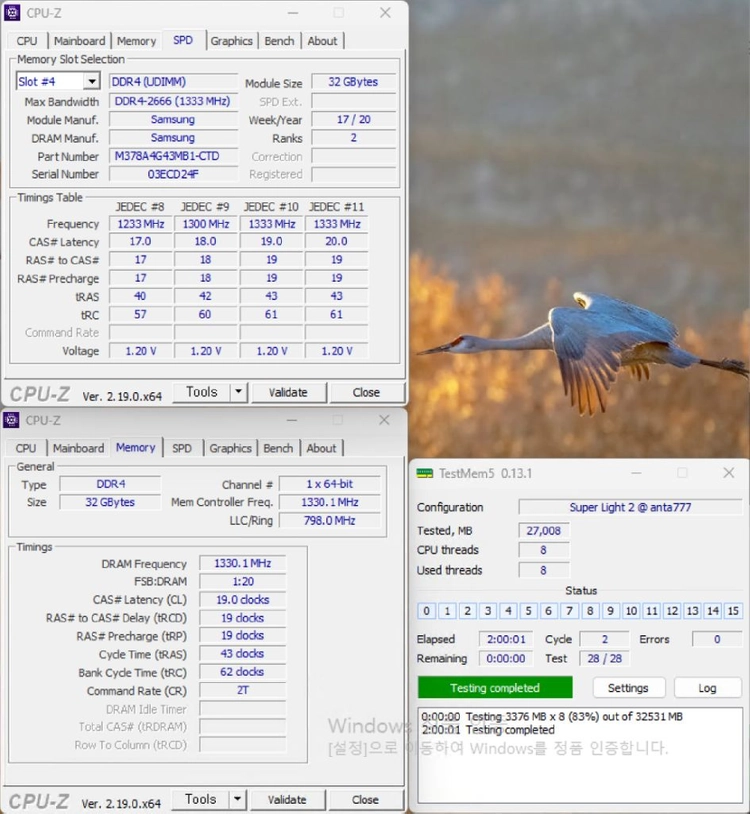This screenshot has width=750, height=814.
Task: Open the CPU tab in top CPU-Z window
Action: (26, 41)
